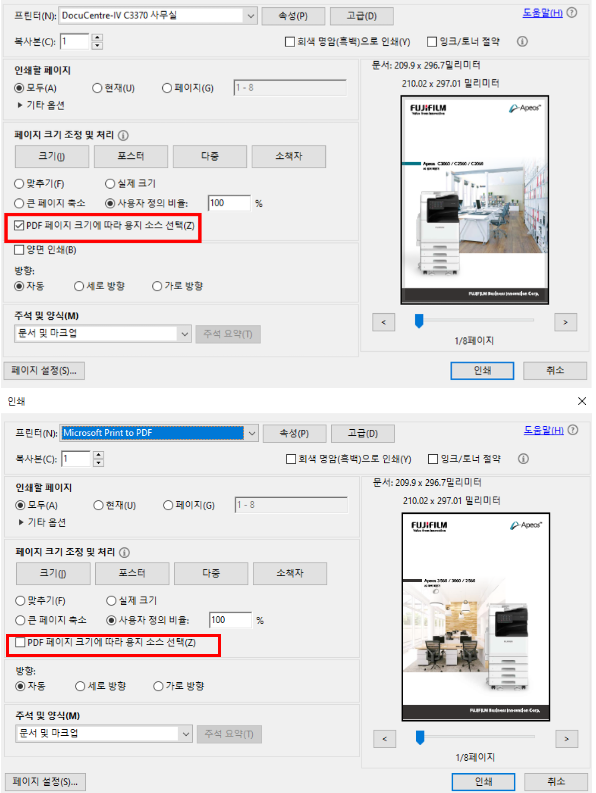Select 모두(A) radio in upper dialog
The height and width of the screenshot is (793, 596).
click(x=19, y=88)
